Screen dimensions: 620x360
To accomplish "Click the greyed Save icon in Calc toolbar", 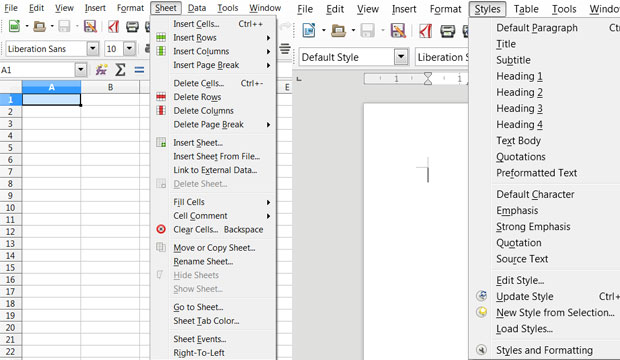I will (x=64, y=27).
